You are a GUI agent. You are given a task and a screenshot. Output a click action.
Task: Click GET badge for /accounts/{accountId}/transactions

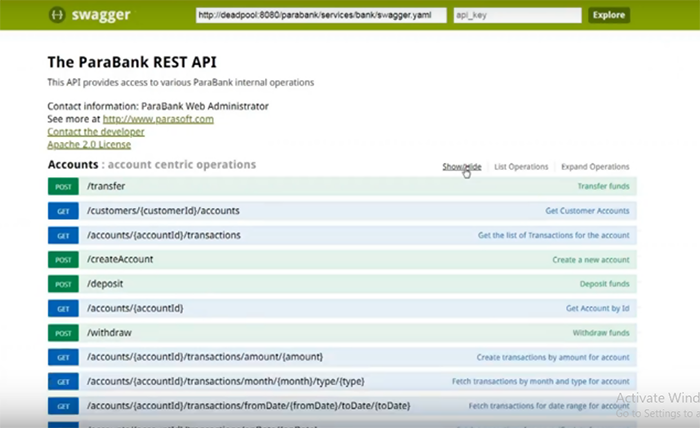pos(63,235)
